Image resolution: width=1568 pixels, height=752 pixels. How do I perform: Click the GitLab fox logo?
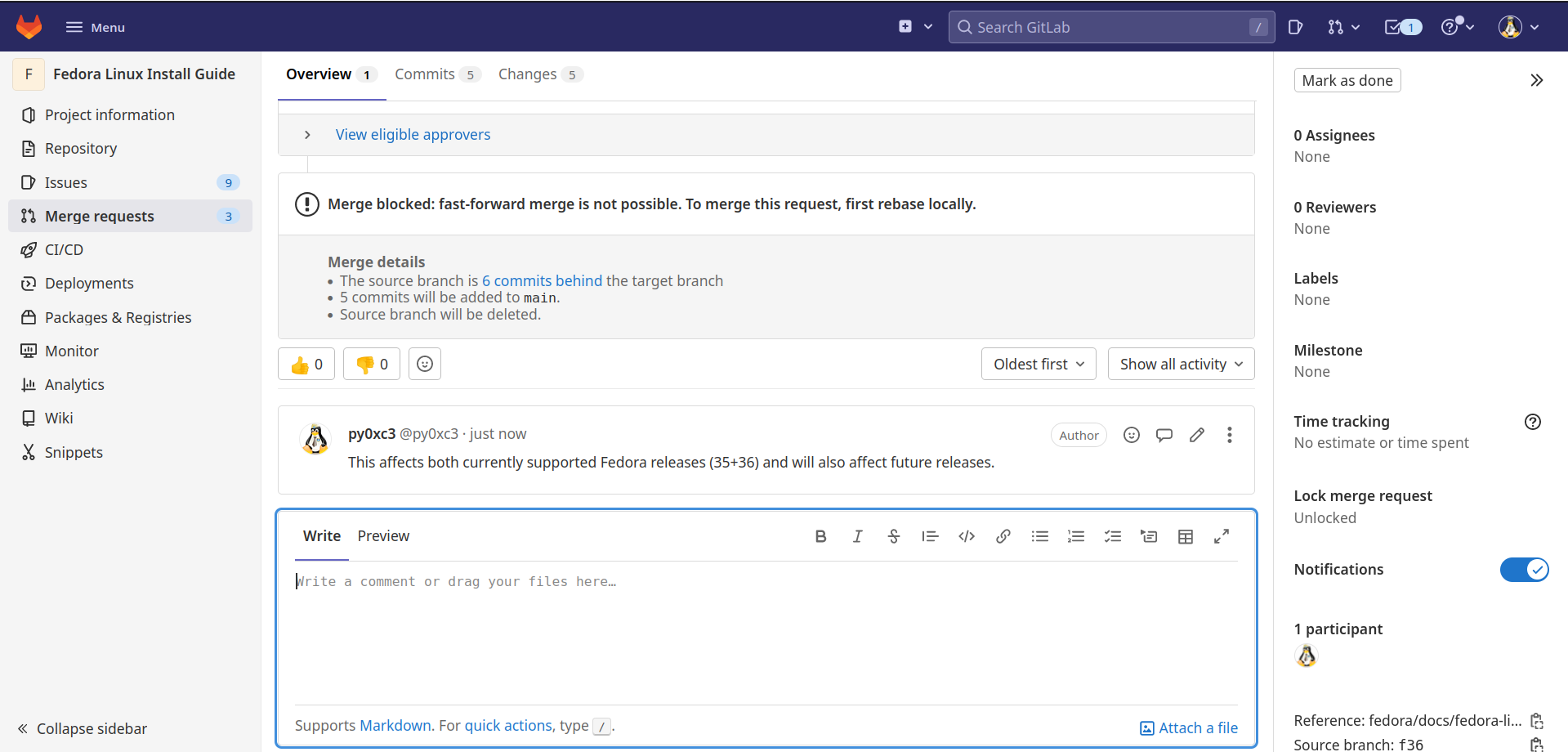pos(29,27)
